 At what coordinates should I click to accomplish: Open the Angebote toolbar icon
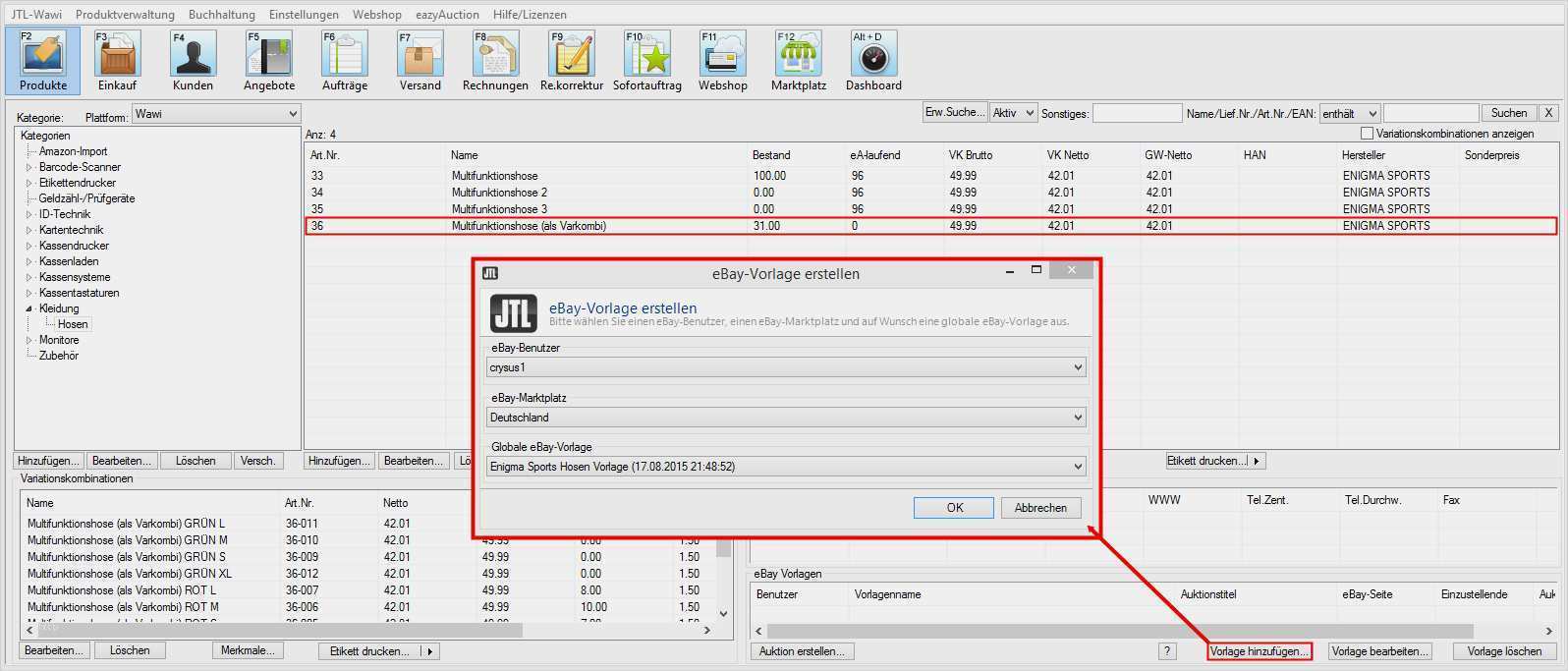tap(269, 61)
